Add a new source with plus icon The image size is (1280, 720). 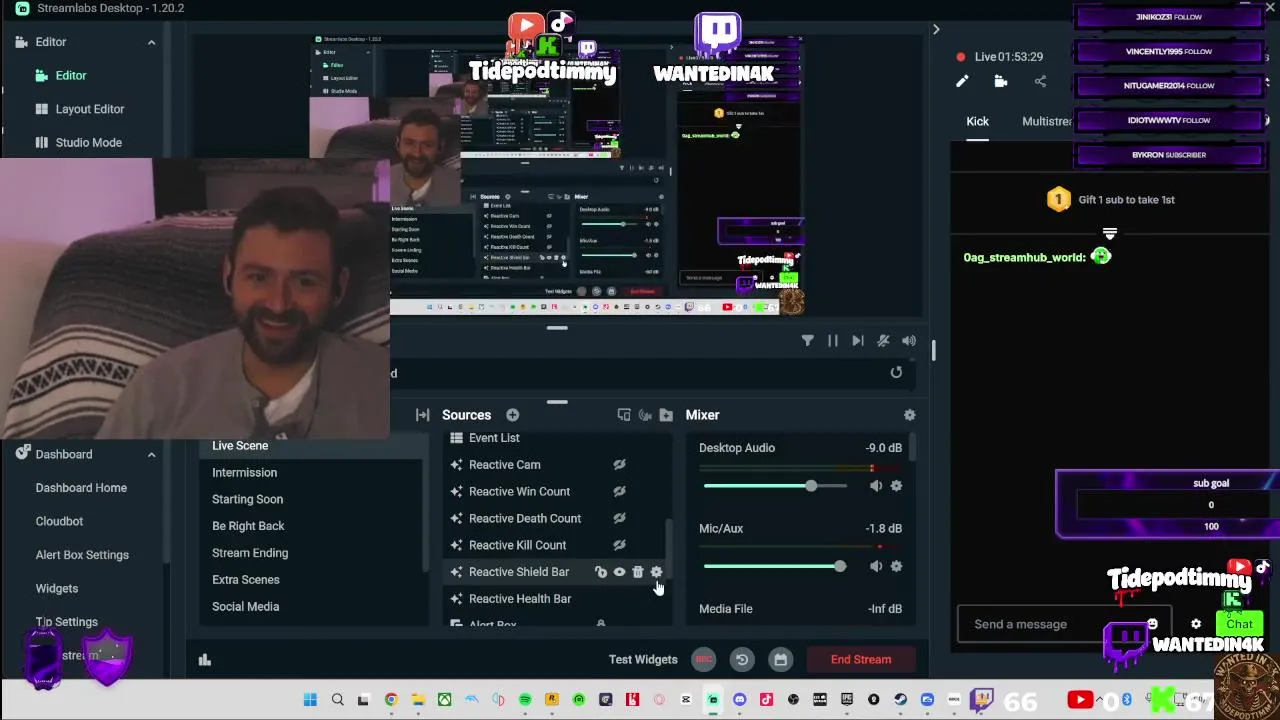pos(512,415)
